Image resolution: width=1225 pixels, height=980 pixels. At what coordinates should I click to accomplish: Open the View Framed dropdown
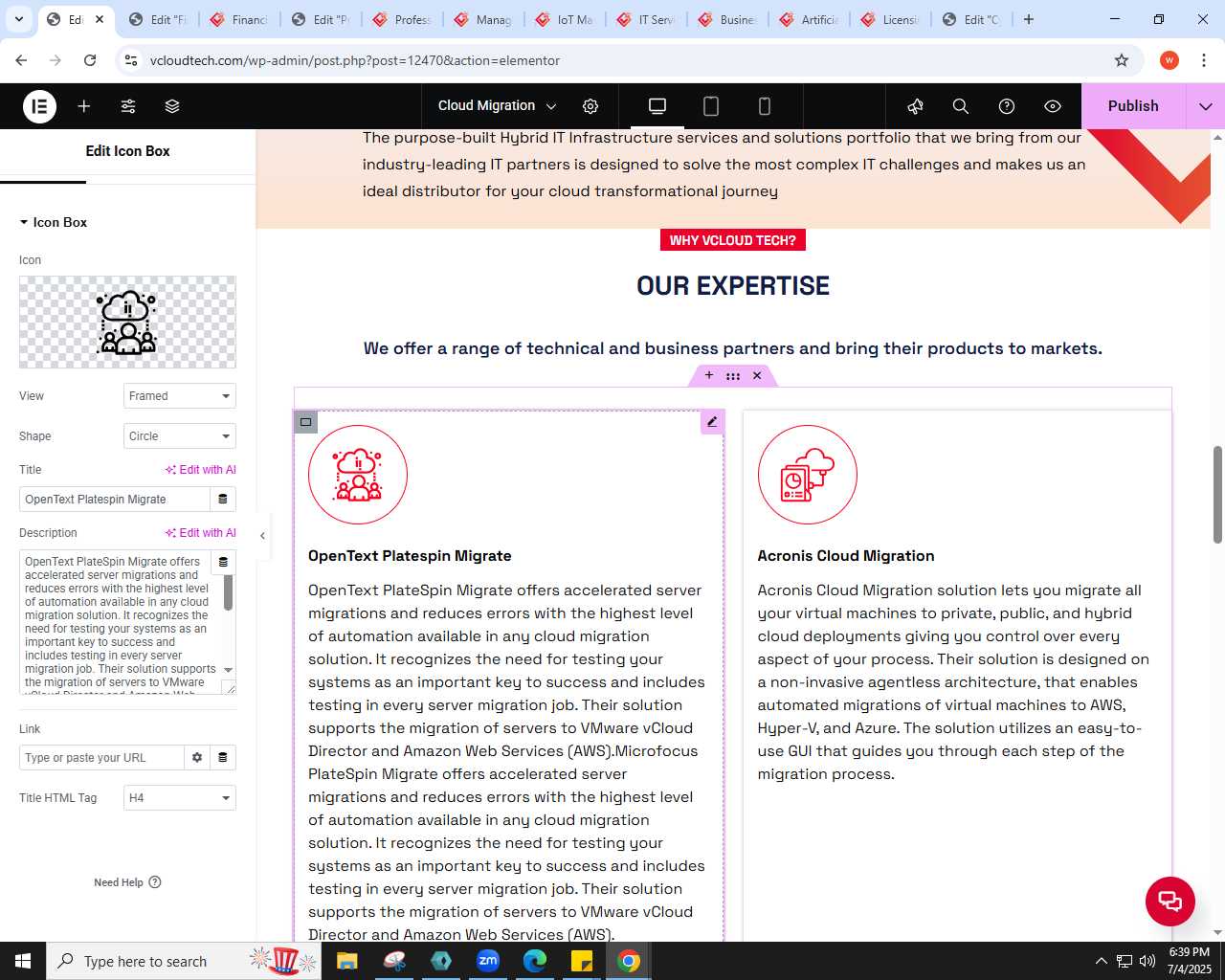pos(180,396)
